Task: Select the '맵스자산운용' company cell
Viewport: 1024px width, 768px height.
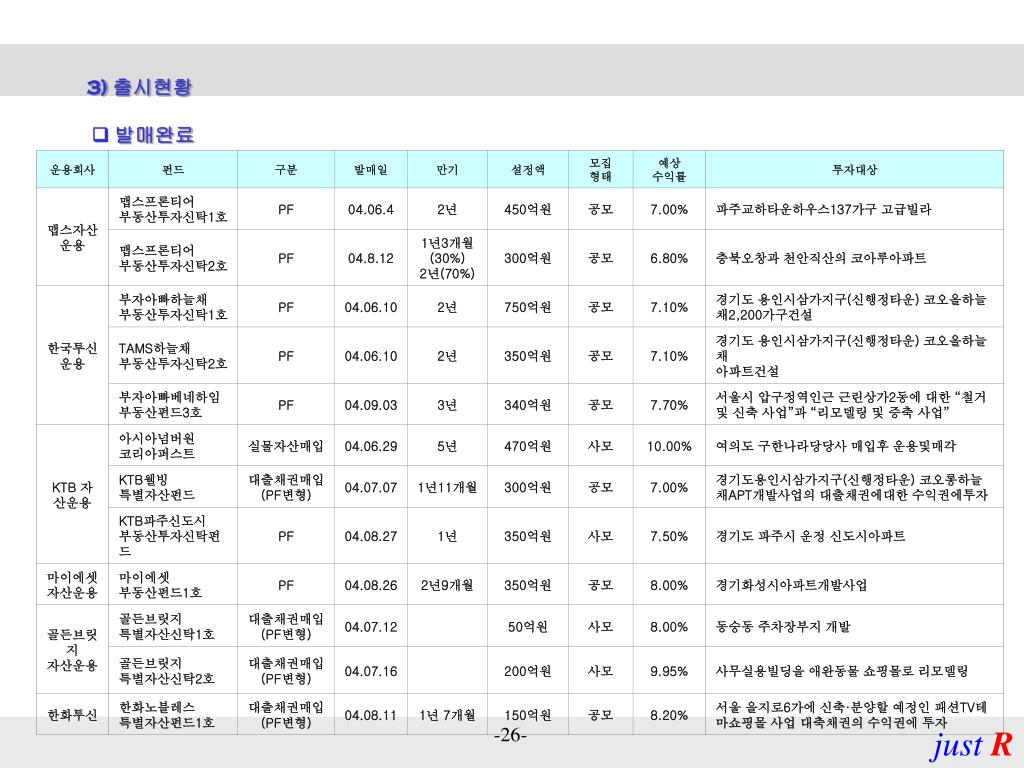Action: (x=72, y=237)
